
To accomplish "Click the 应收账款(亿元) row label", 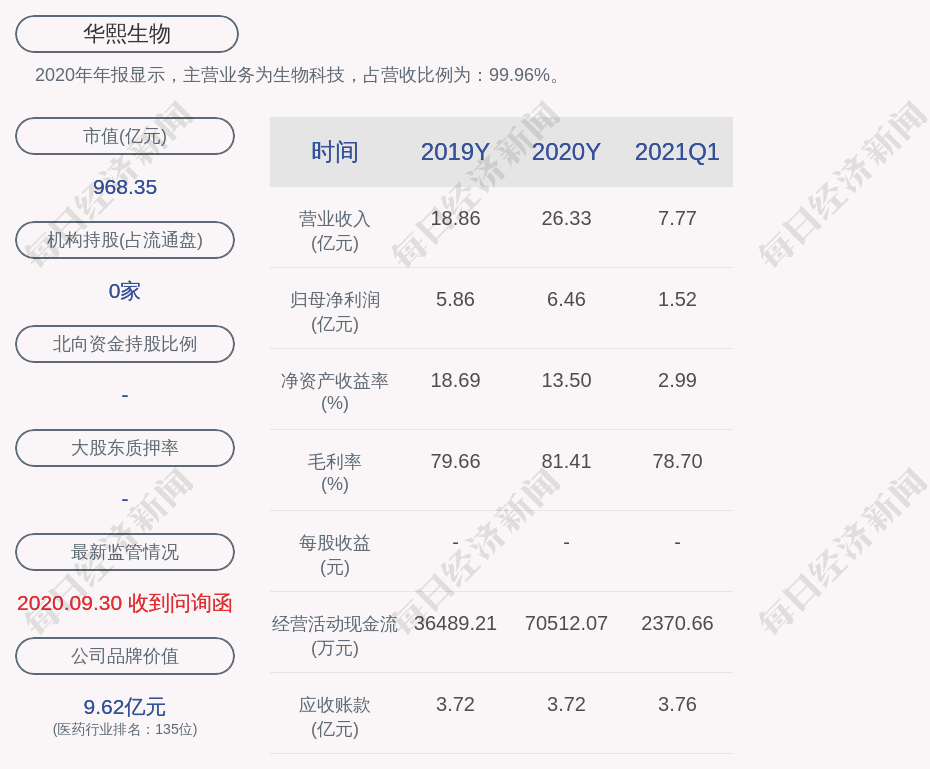I will (335, 717).
